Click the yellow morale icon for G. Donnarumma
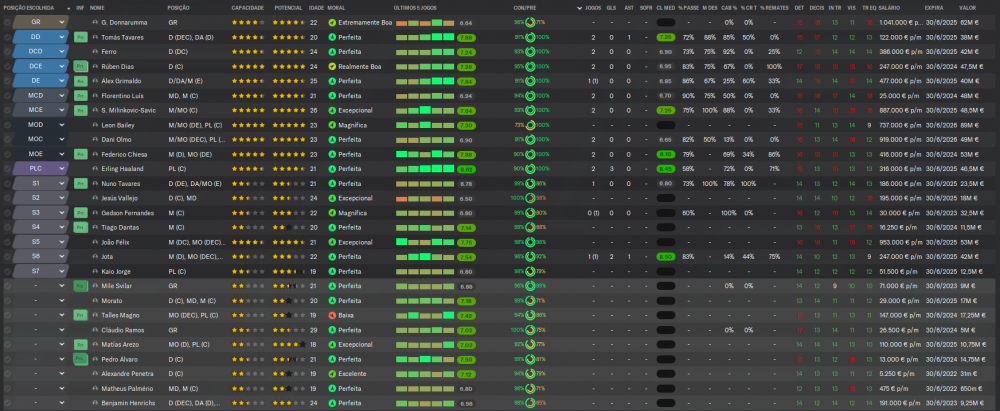This screenshot has height=411, width=1000. coord(332,22)
